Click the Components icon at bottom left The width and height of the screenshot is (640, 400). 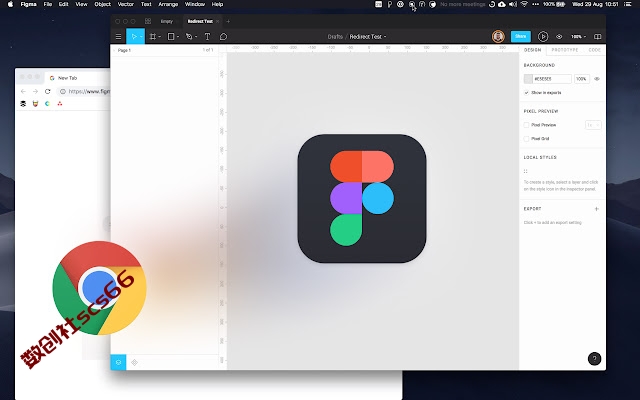click(x=134, y=362)
